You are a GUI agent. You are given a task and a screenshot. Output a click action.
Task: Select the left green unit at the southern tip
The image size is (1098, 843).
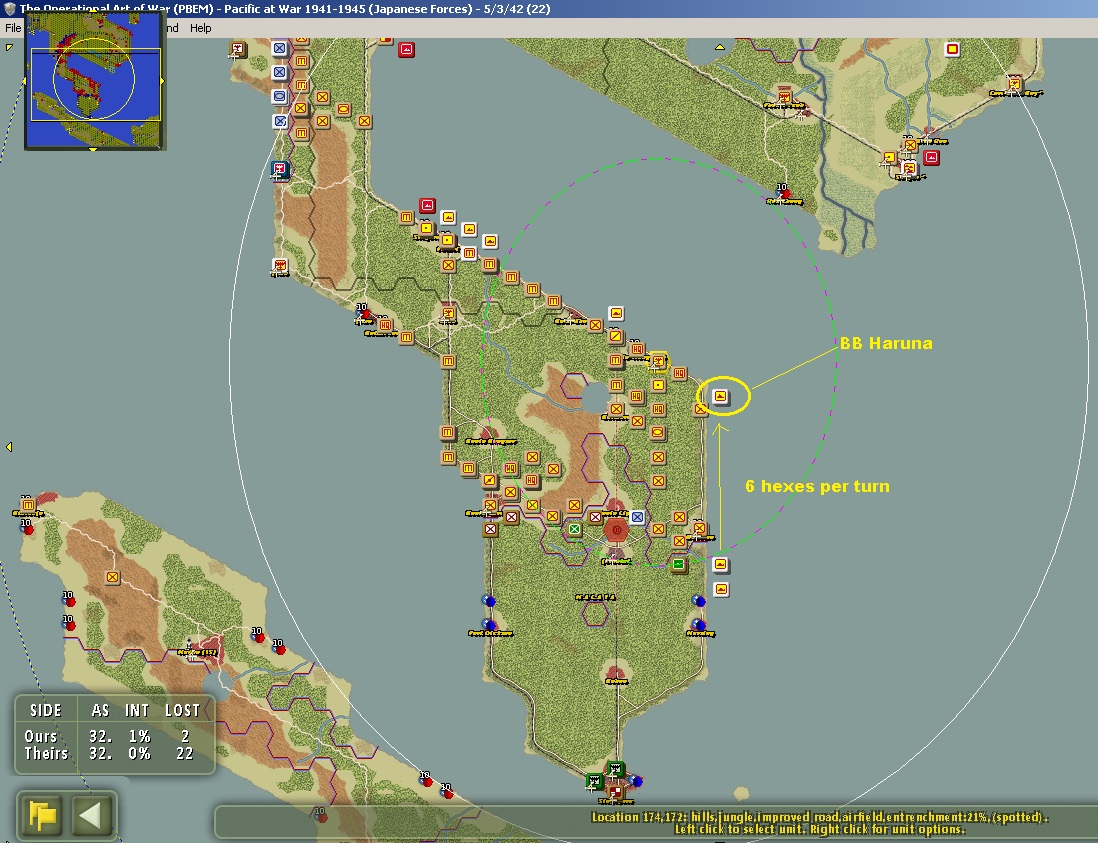(x=594, y=781)
